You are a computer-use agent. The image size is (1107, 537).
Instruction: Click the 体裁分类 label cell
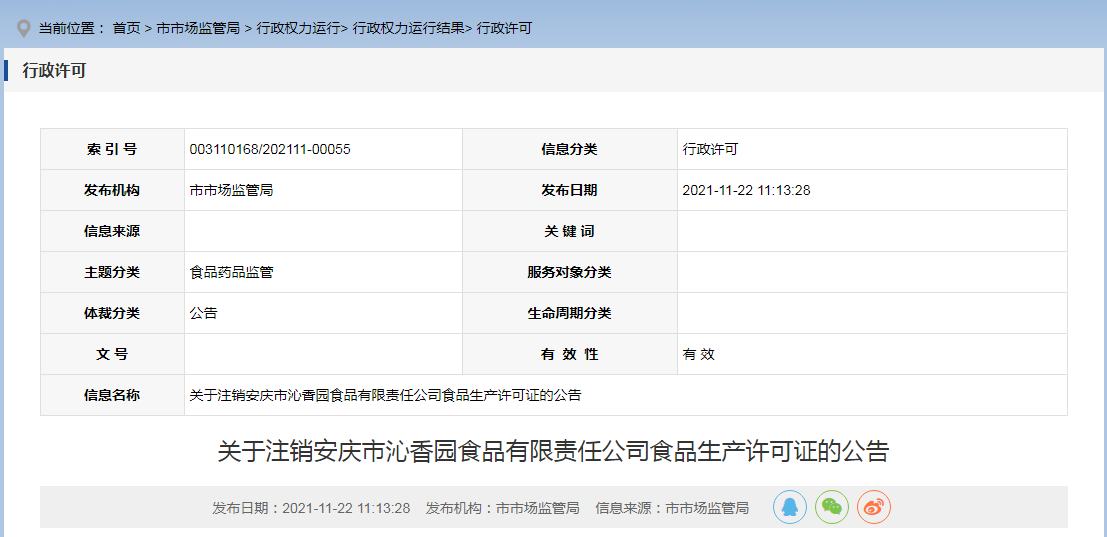click(x=112, y=313)
